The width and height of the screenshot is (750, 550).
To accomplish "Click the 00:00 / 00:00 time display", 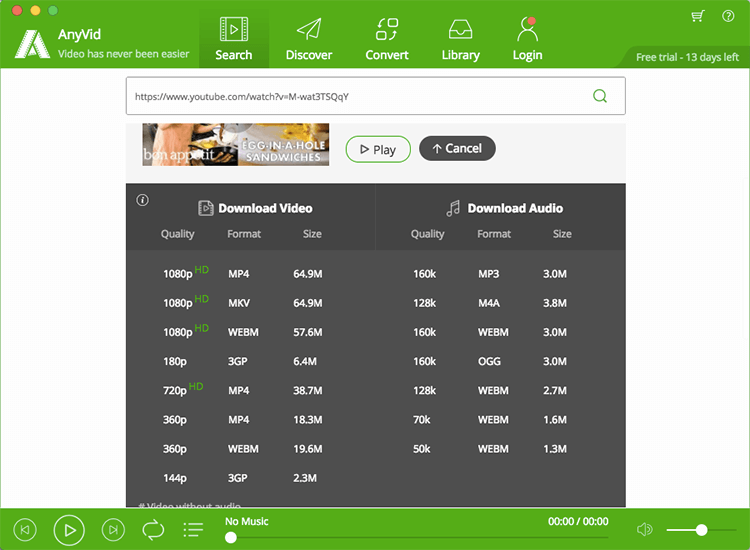I will (578, 521).
